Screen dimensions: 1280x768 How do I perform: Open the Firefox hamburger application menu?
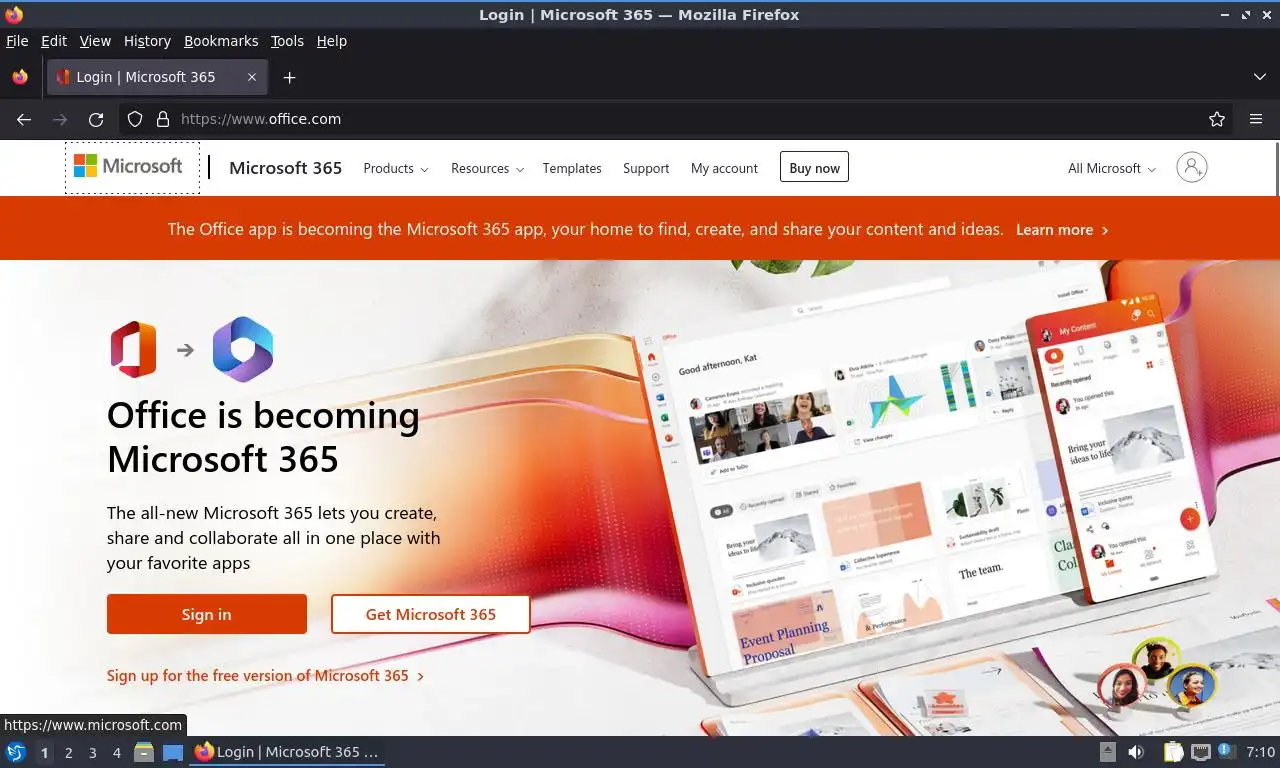pos(1256,119)
